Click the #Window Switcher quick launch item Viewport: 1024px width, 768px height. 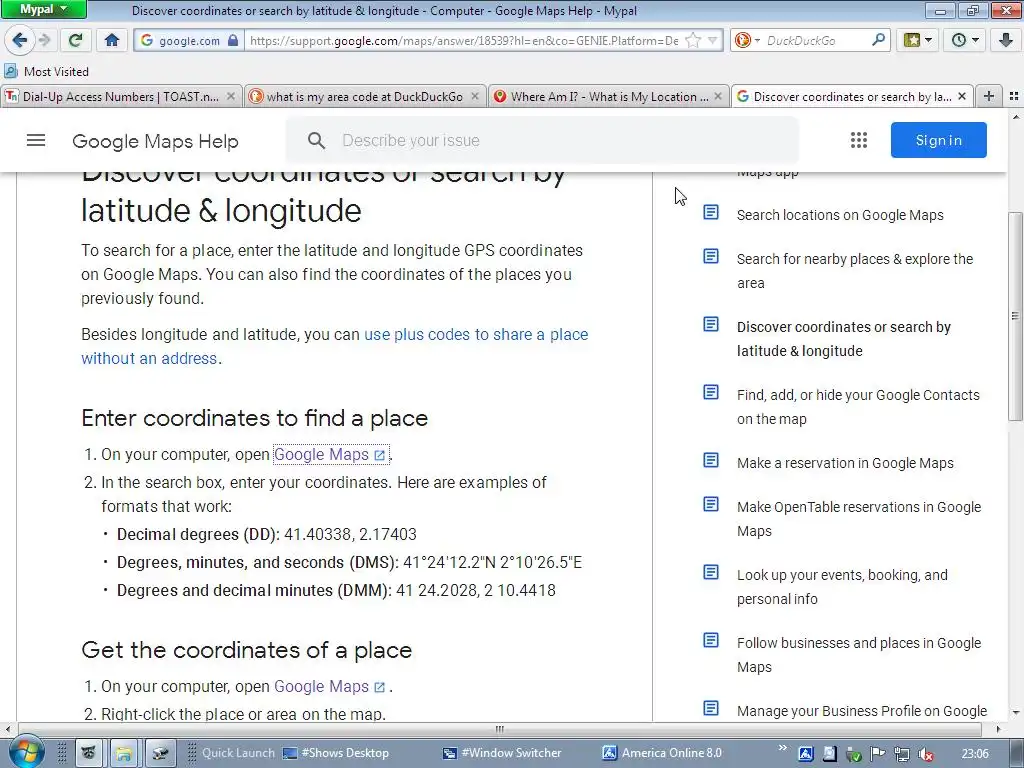tap(502, 753)
